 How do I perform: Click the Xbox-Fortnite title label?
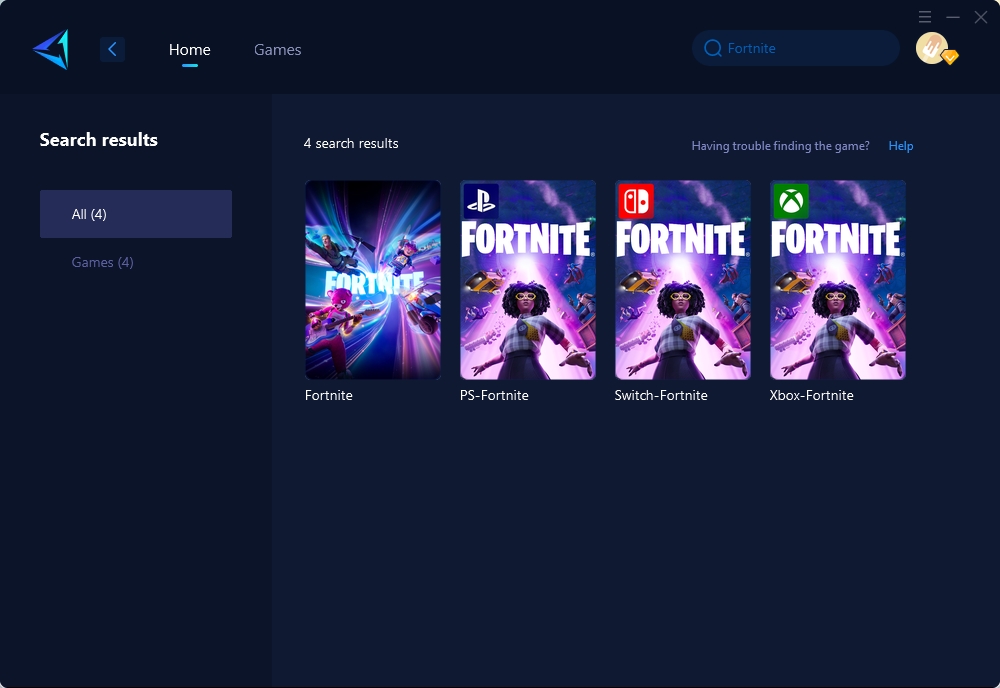tap(812, 395)
